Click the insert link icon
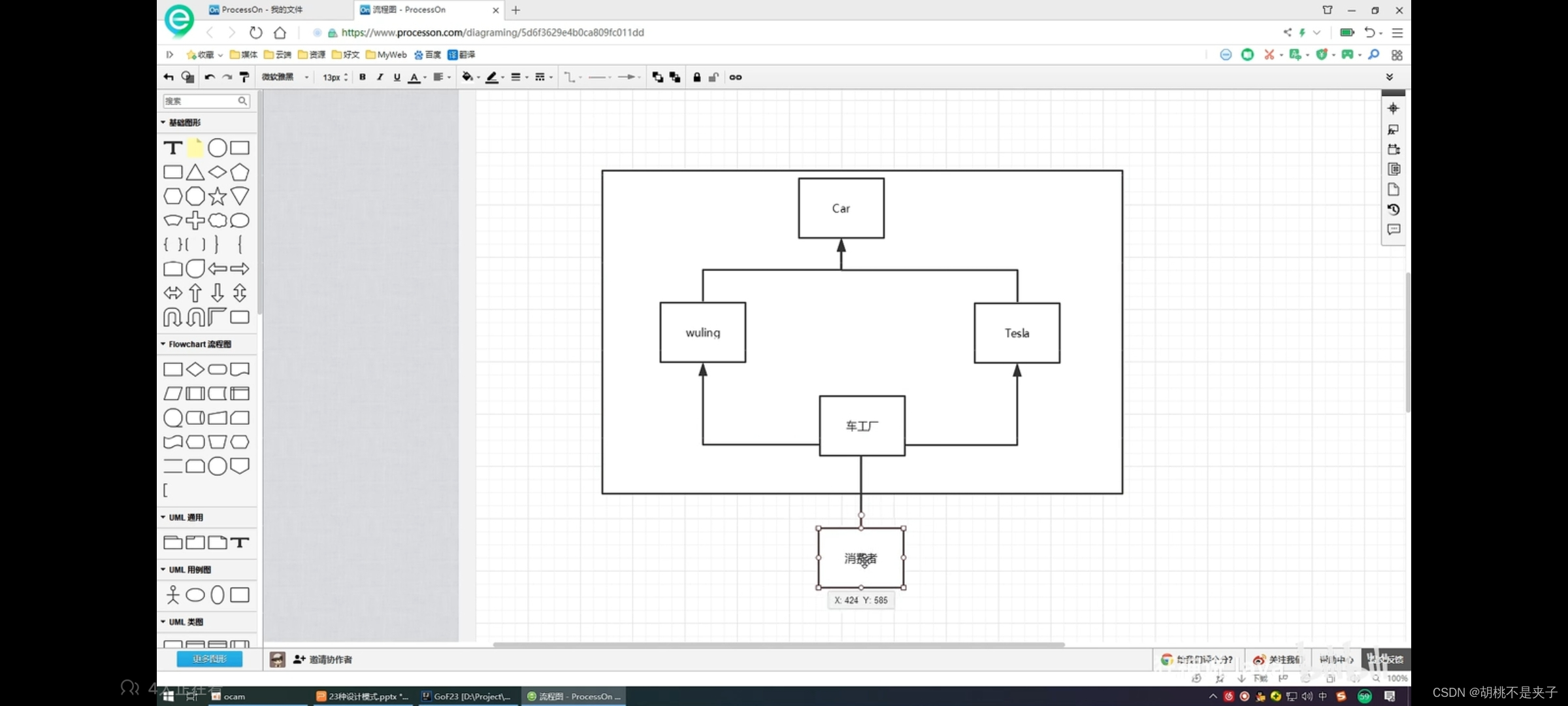The image size is (1568, 706). (x=736, y=77)
